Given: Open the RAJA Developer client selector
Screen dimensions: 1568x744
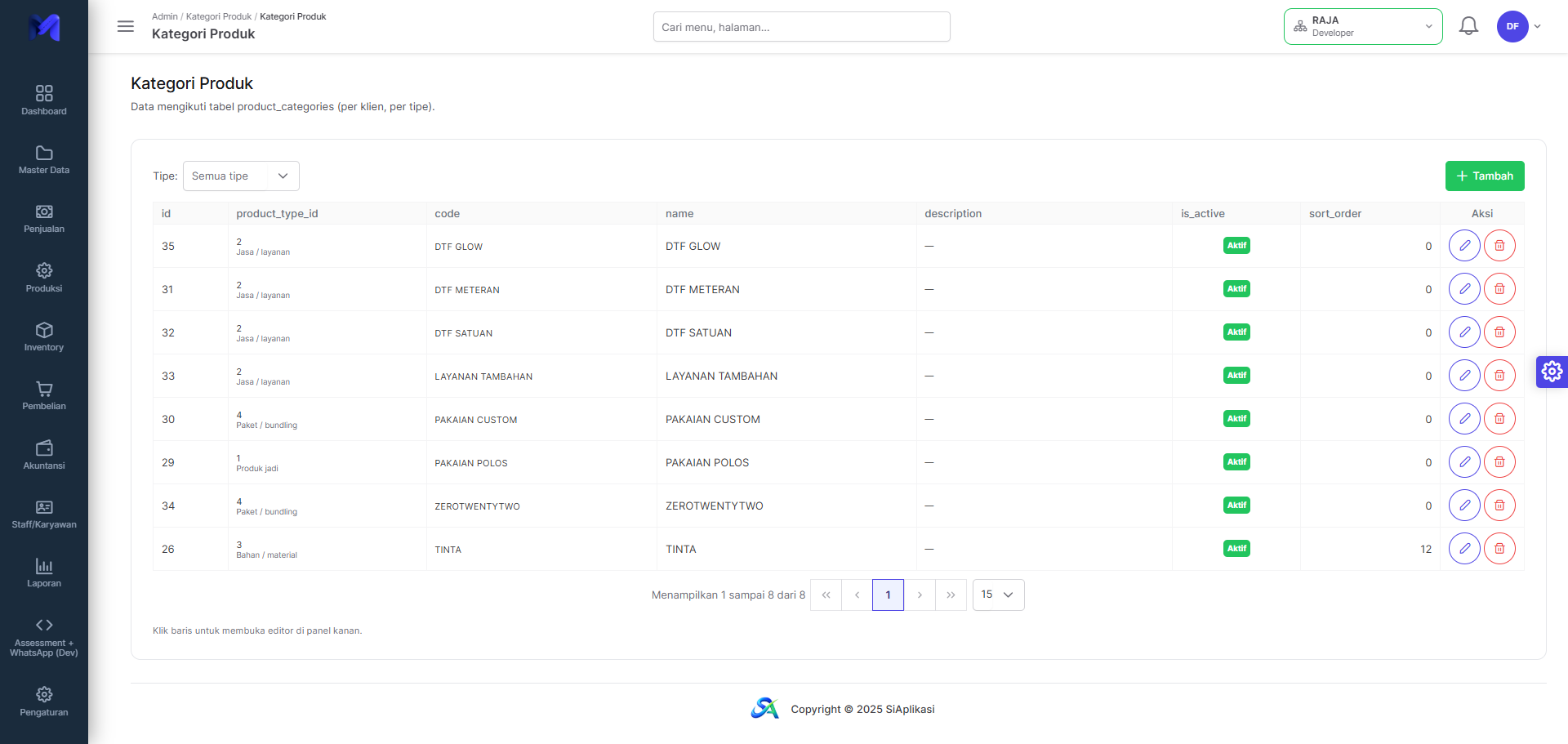Looking at the screenshot, I should pyautogui.click(x=1363, y=26).
